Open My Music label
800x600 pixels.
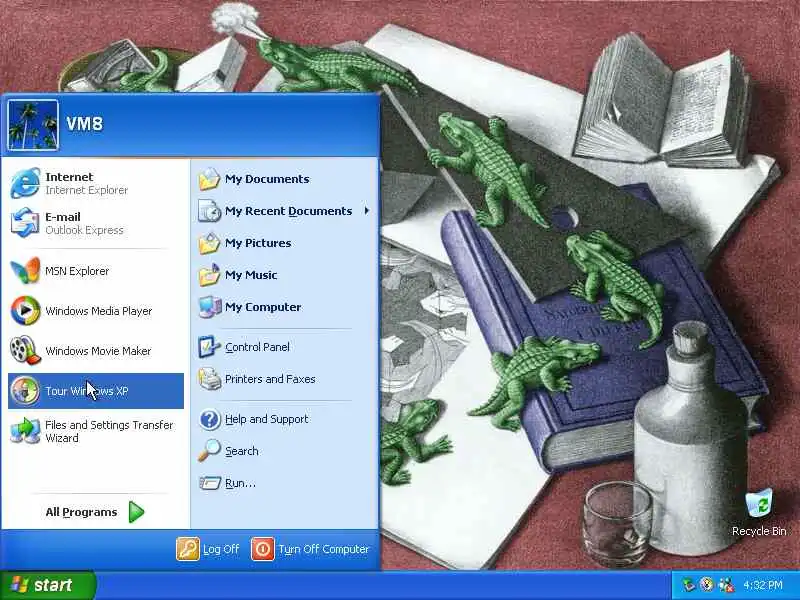coord(251,275)
